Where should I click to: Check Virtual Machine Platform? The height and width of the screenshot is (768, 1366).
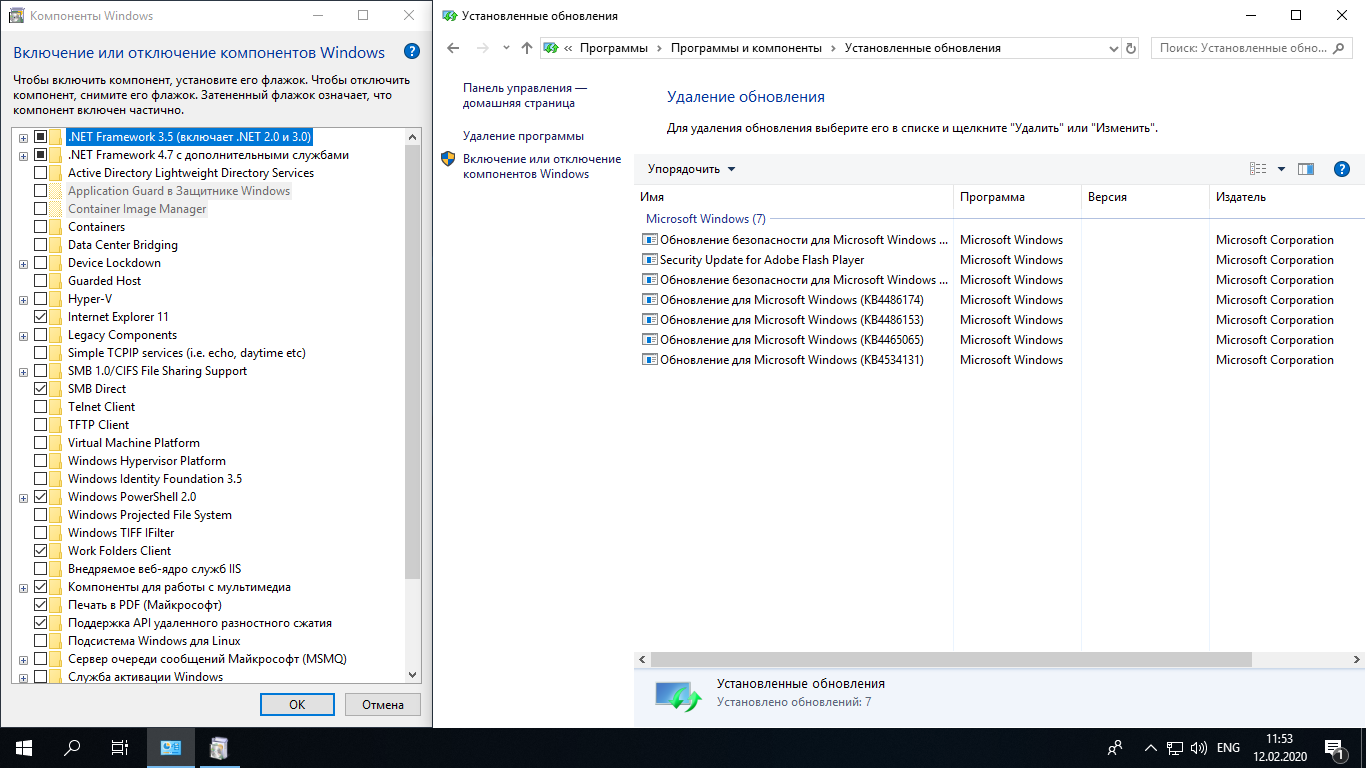[x=40, y=443]
